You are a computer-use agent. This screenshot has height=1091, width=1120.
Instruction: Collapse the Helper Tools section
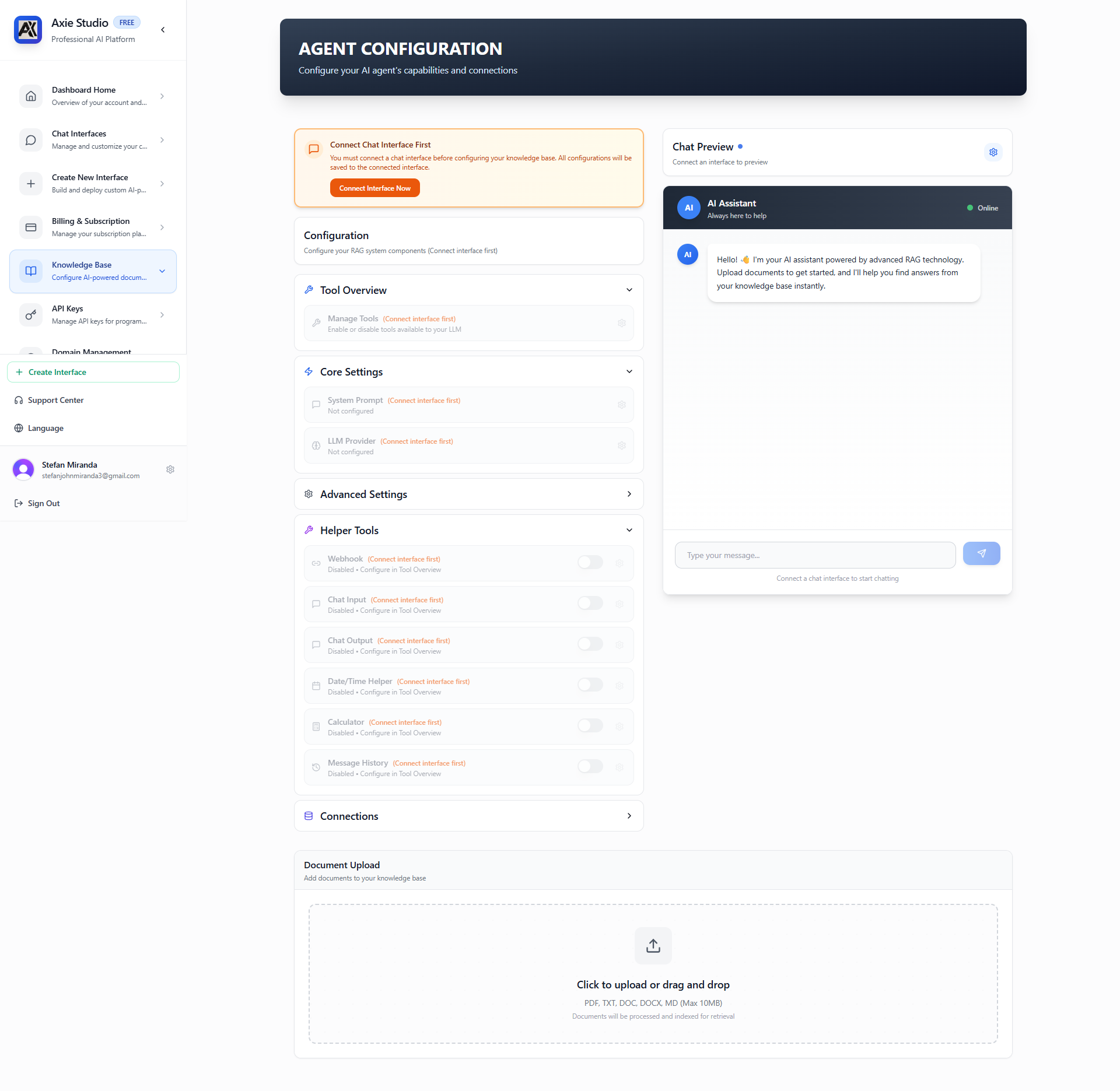coord(629,530)
